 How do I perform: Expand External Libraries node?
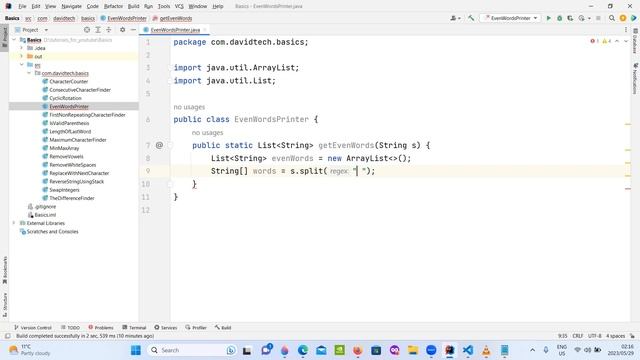14,223
